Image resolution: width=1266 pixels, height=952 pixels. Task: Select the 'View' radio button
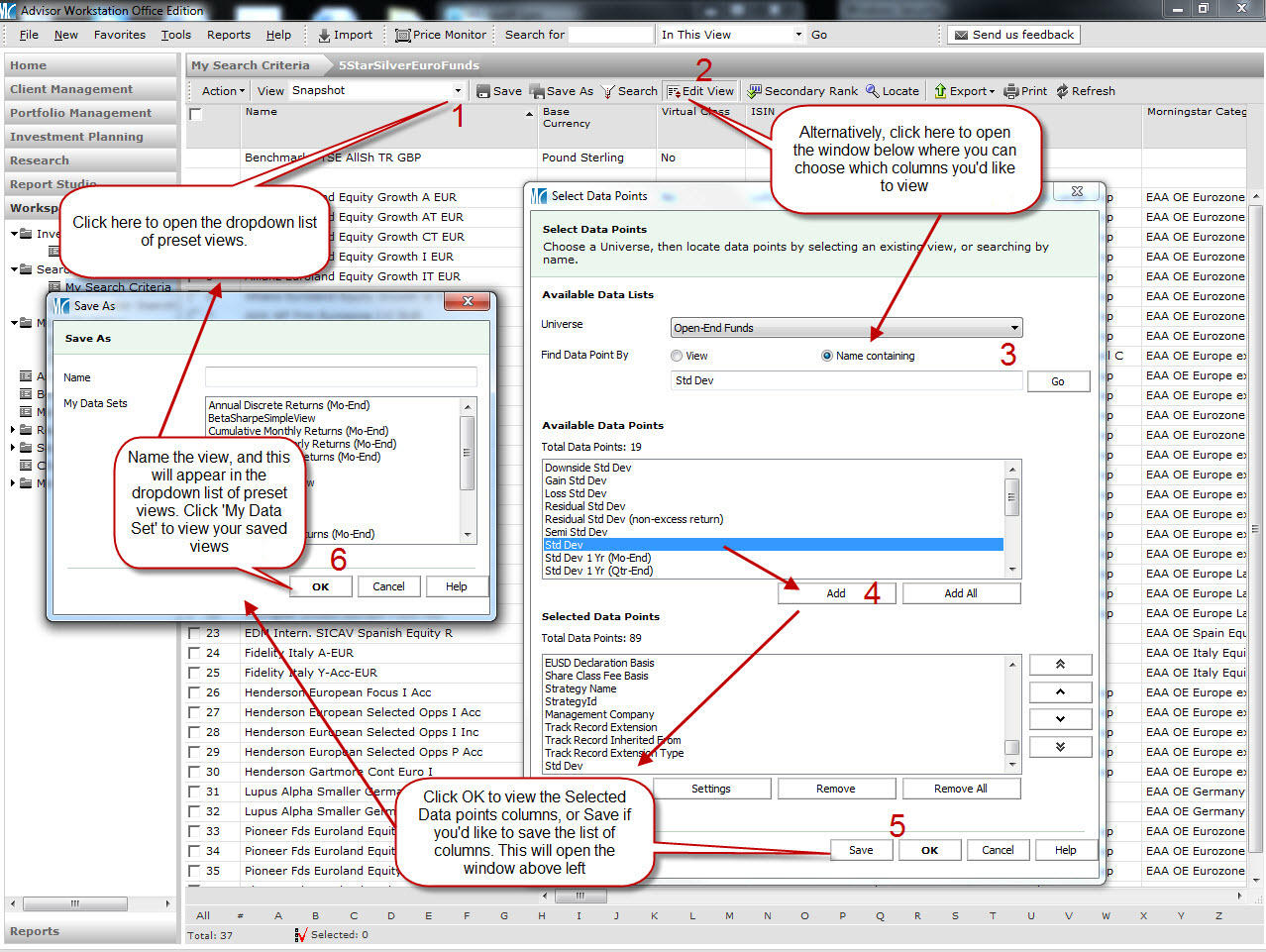pyautogui.click(x=677, y=356)
